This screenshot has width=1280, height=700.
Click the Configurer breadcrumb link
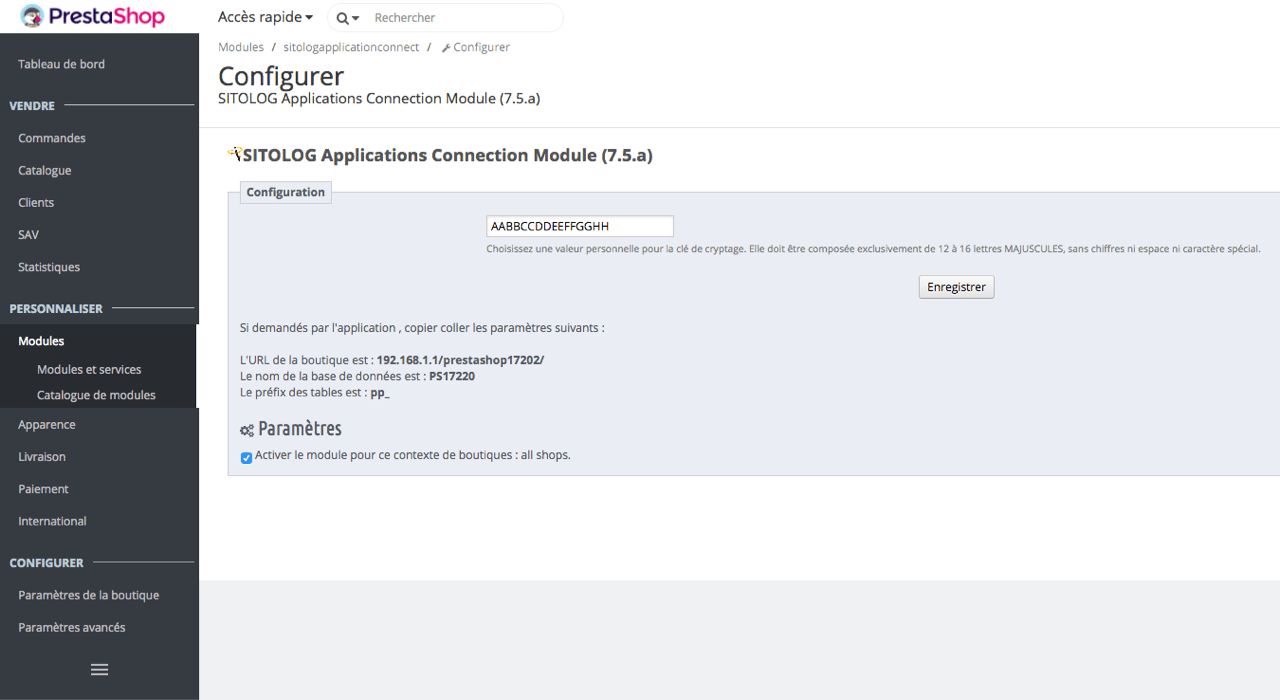481,47
